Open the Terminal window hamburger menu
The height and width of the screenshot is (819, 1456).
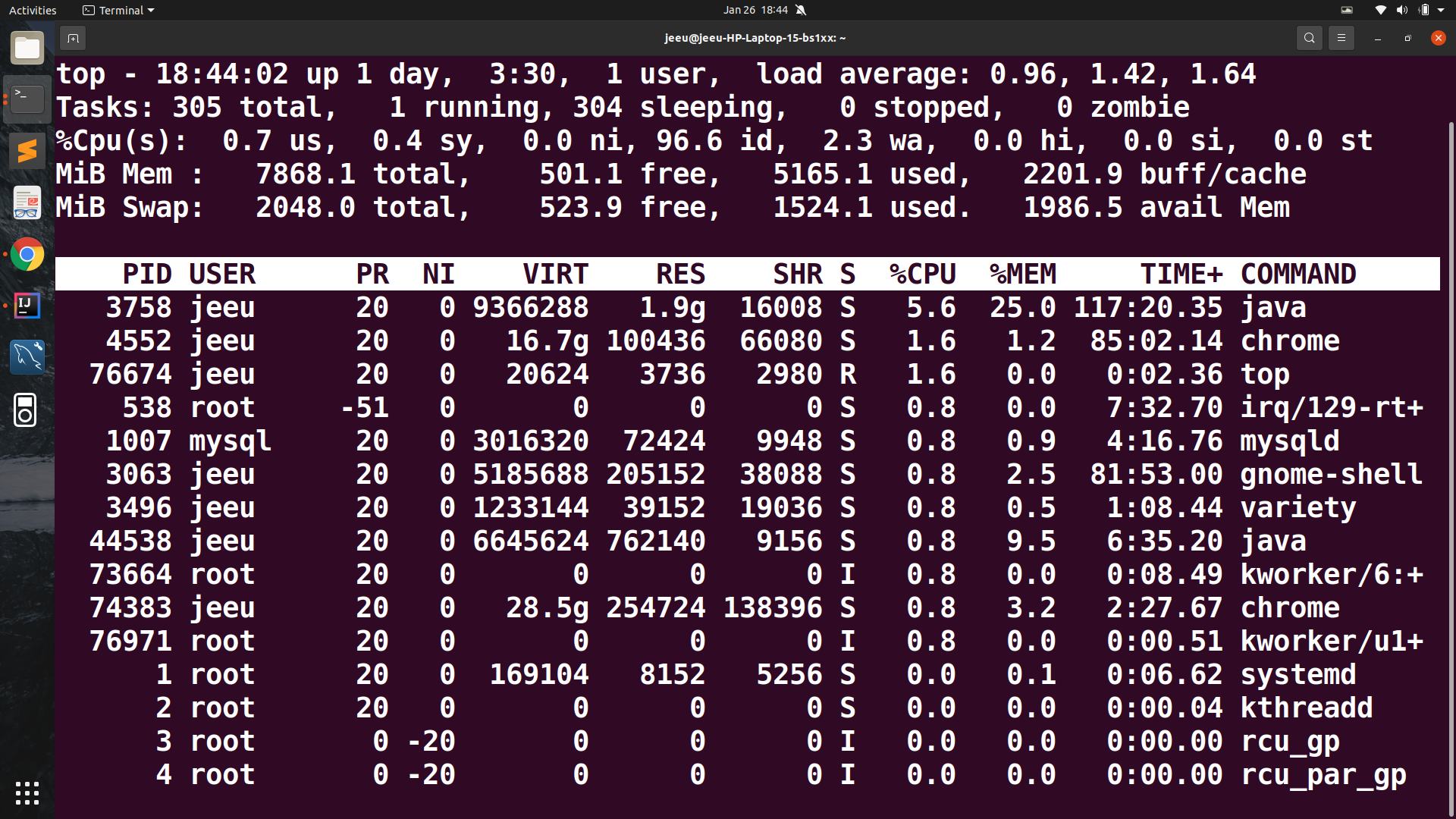click(x=1341, y=38)
